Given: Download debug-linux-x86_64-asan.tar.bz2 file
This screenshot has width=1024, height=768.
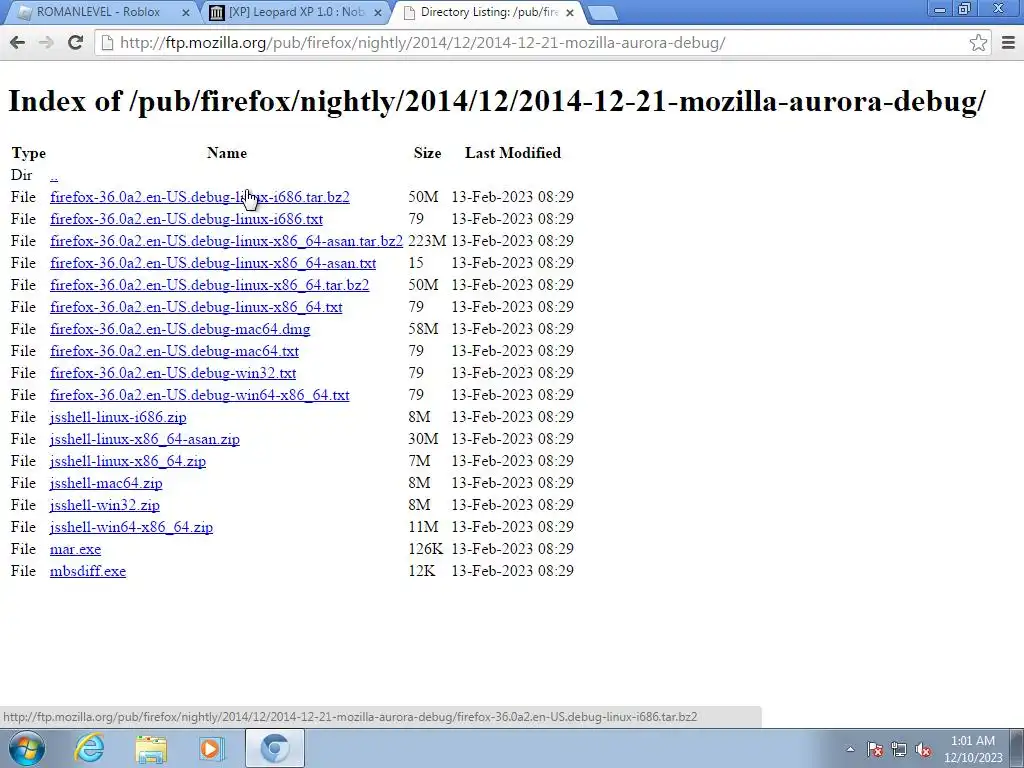Looking at the screenshot, I should click(226, 241).
